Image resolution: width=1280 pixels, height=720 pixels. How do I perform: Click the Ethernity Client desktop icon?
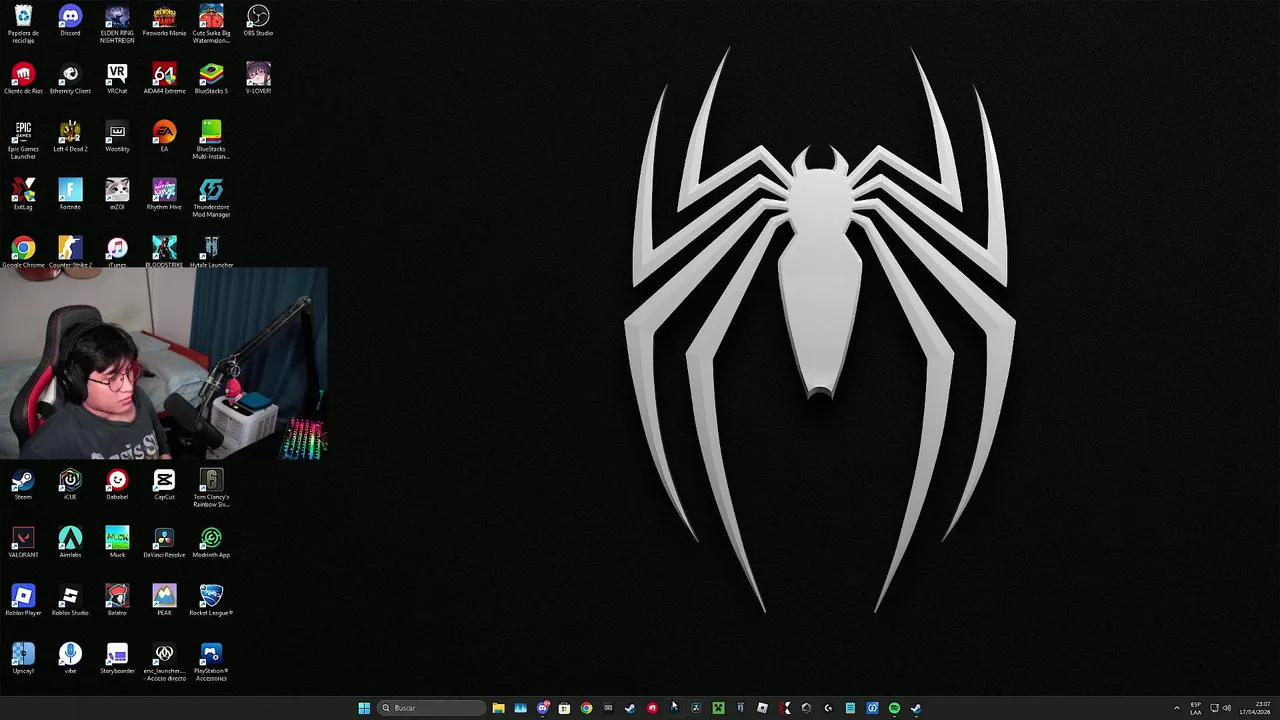coord(70,79)
